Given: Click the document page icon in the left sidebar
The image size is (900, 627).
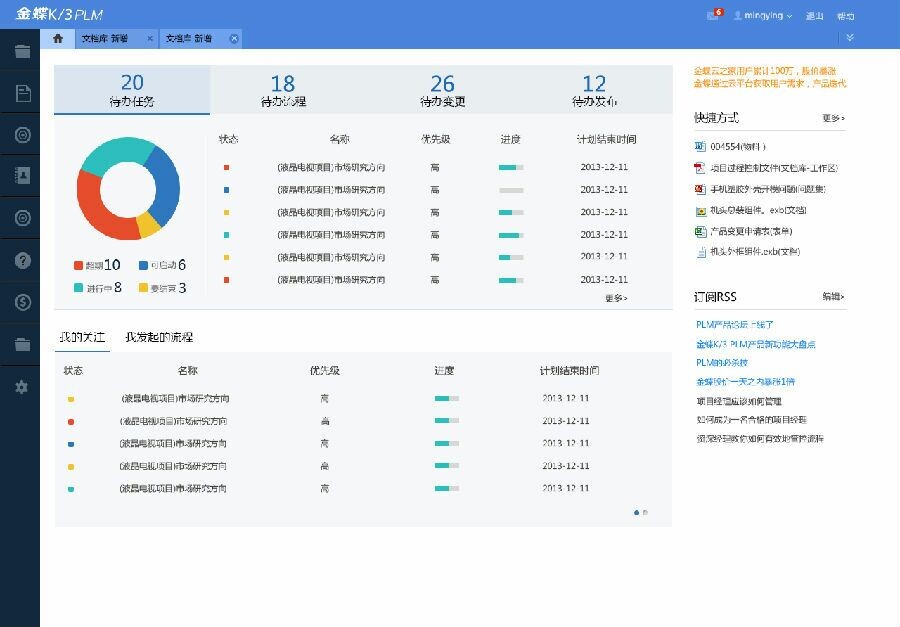Looking at the screenshot, I should [22, 92].
